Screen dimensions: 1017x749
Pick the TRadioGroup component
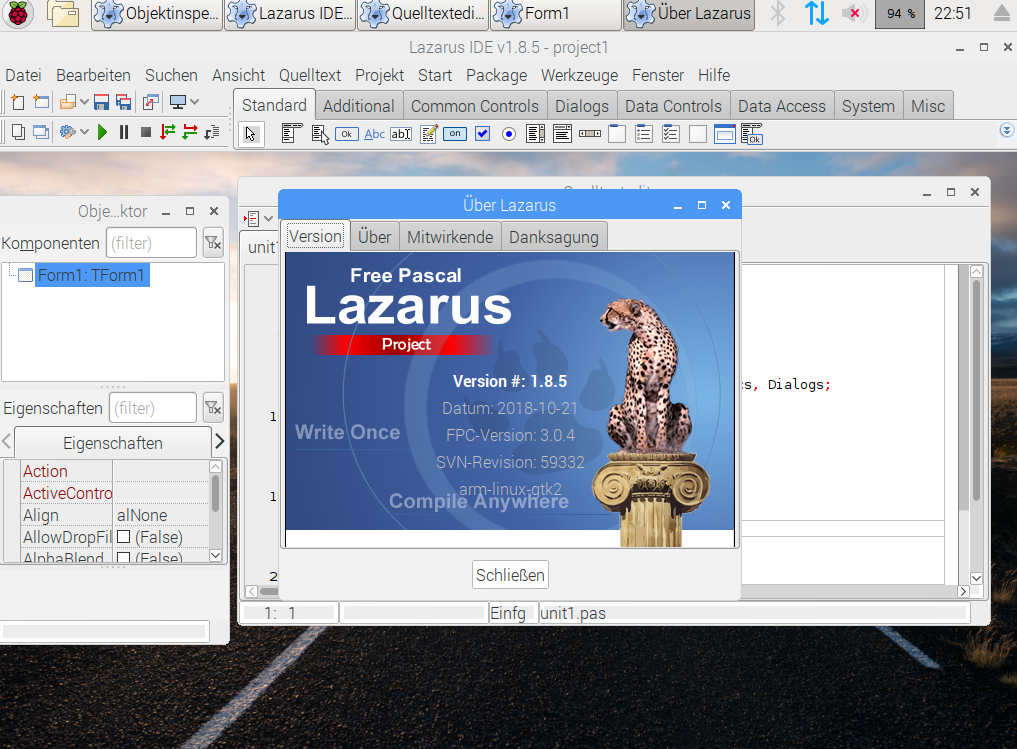tap(644, 134)
